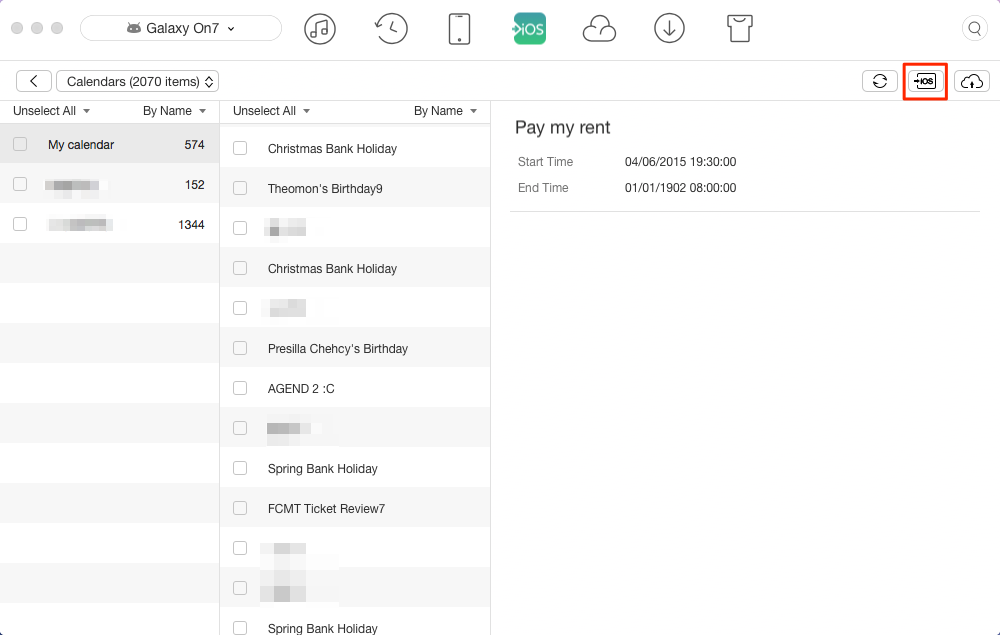Check the My calendar checkbox
The image size is (1000, 635).
[x=20, y=144]
